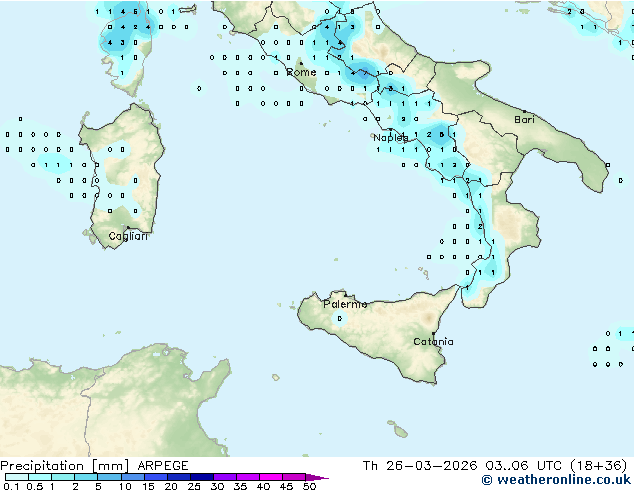Click the Catania city label

point(433,342)
